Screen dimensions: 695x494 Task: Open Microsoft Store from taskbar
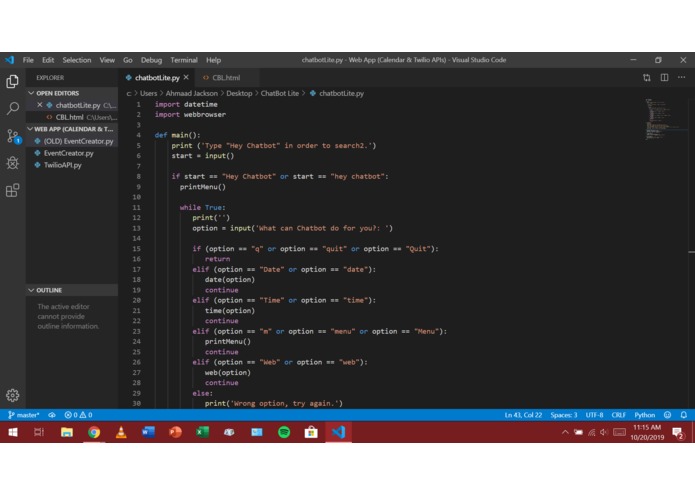[311, 432]
